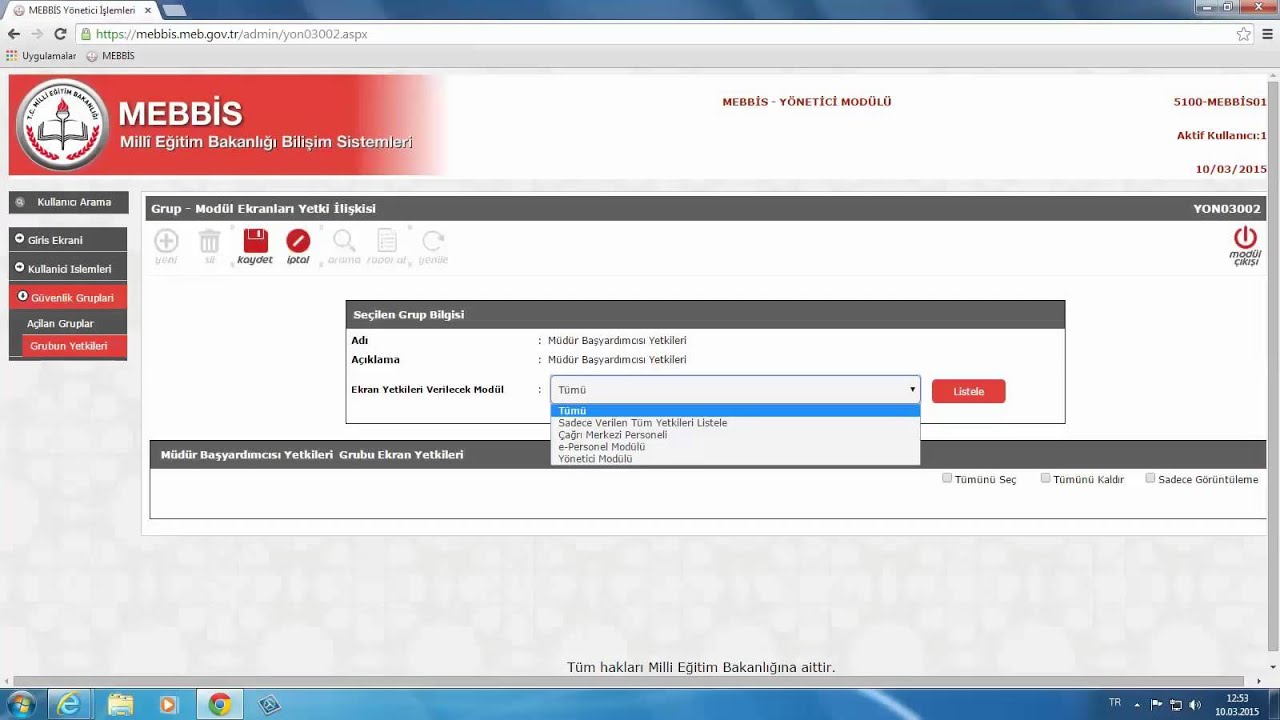Reload the page in Chrome
The image size is (1280, 720).
click(60, 34)
